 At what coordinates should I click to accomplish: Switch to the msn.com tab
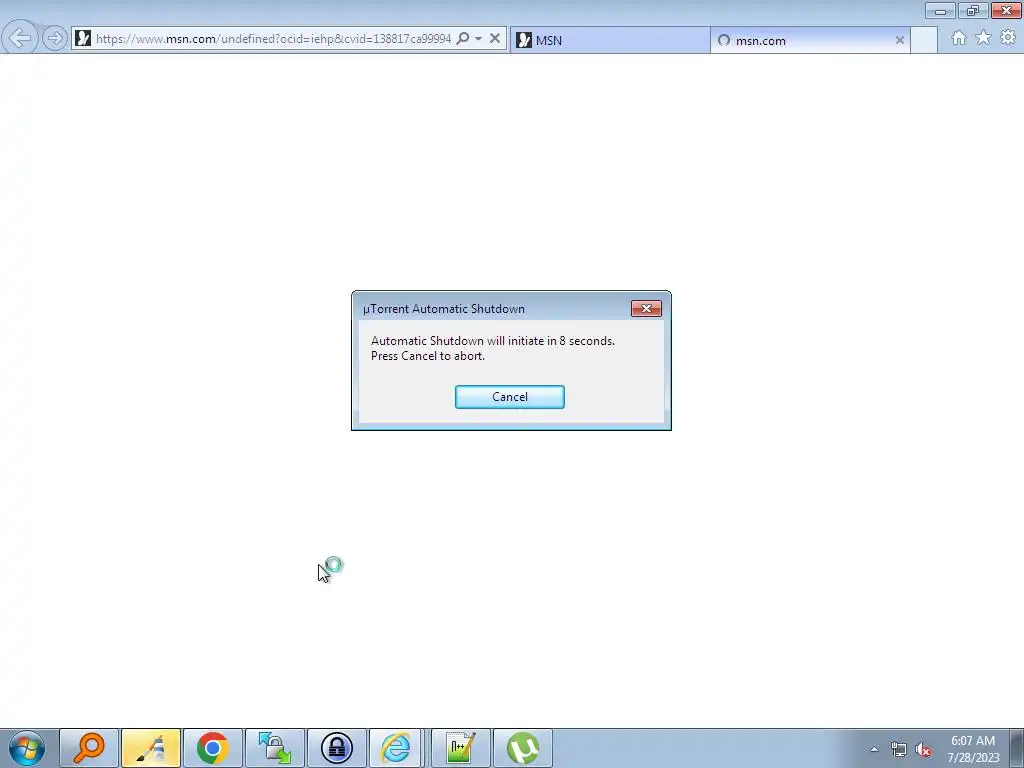coord(810,40)
